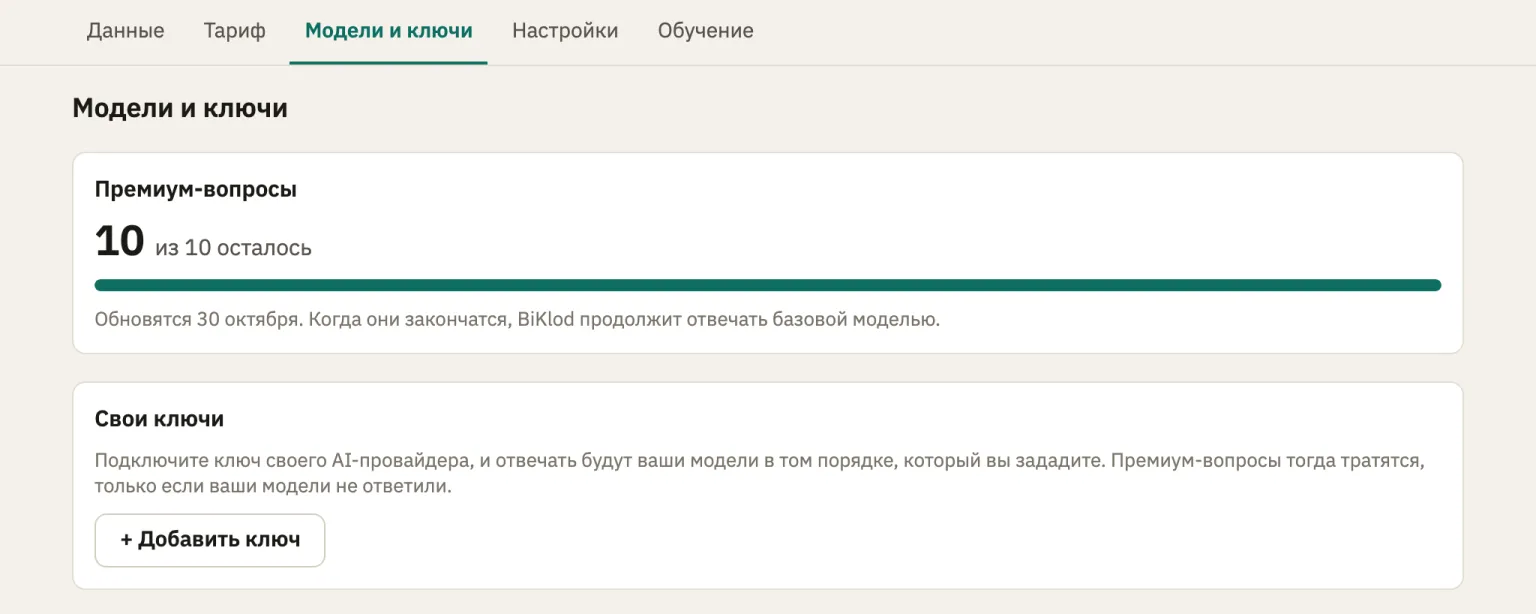Click the 'Подключите ключ своего AI-провайдера' description

pos(759,474)
